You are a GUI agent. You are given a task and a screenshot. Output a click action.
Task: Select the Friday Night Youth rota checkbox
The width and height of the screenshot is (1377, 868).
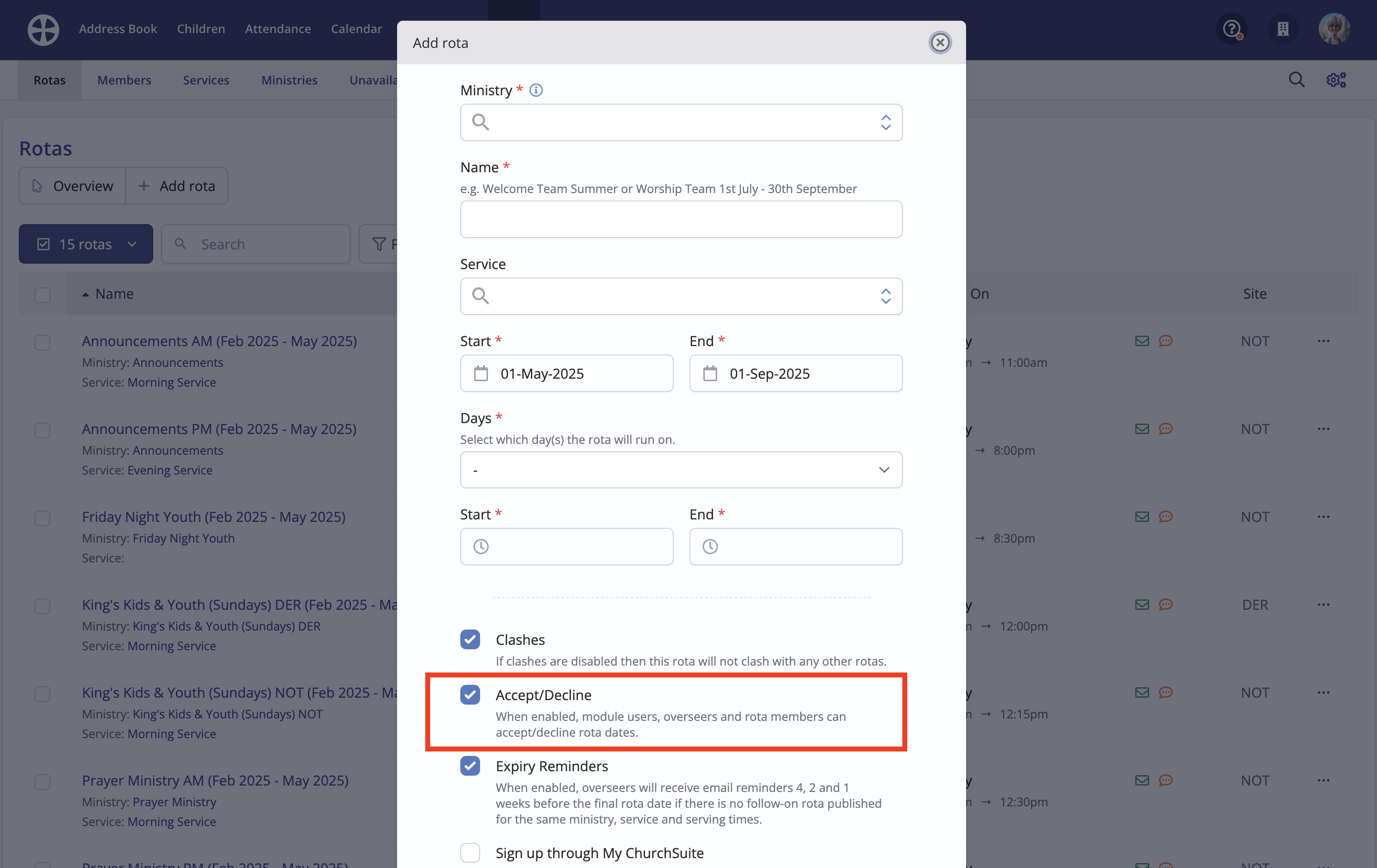[42, 518]
